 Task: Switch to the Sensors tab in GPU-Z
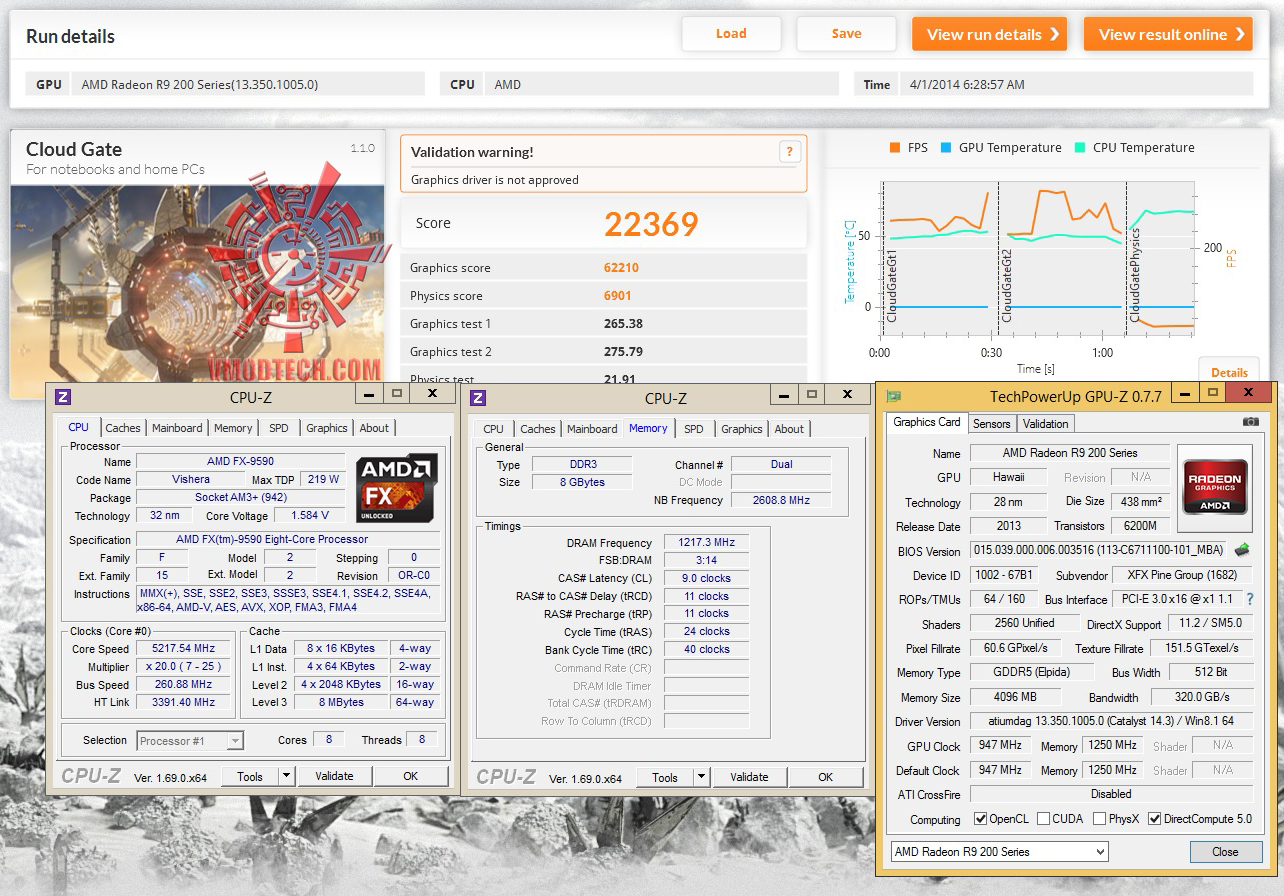coord(991,423)
